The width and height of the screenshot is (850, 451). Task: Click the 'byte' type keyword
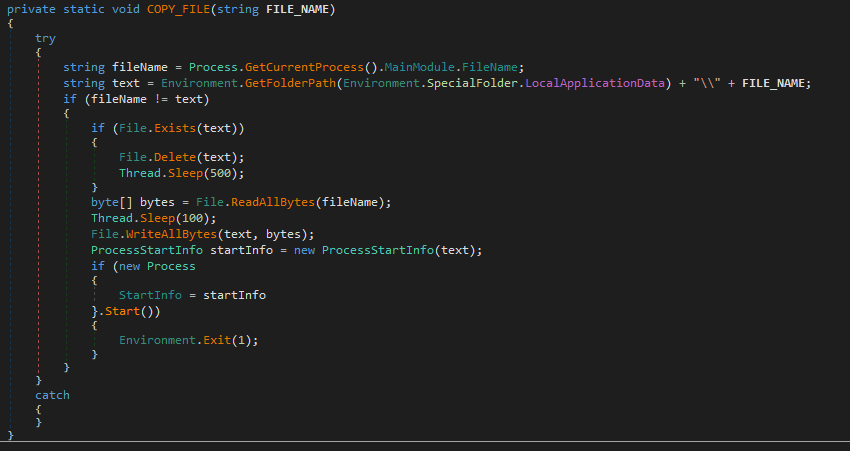pyautogui.click(x=105, y=202)
